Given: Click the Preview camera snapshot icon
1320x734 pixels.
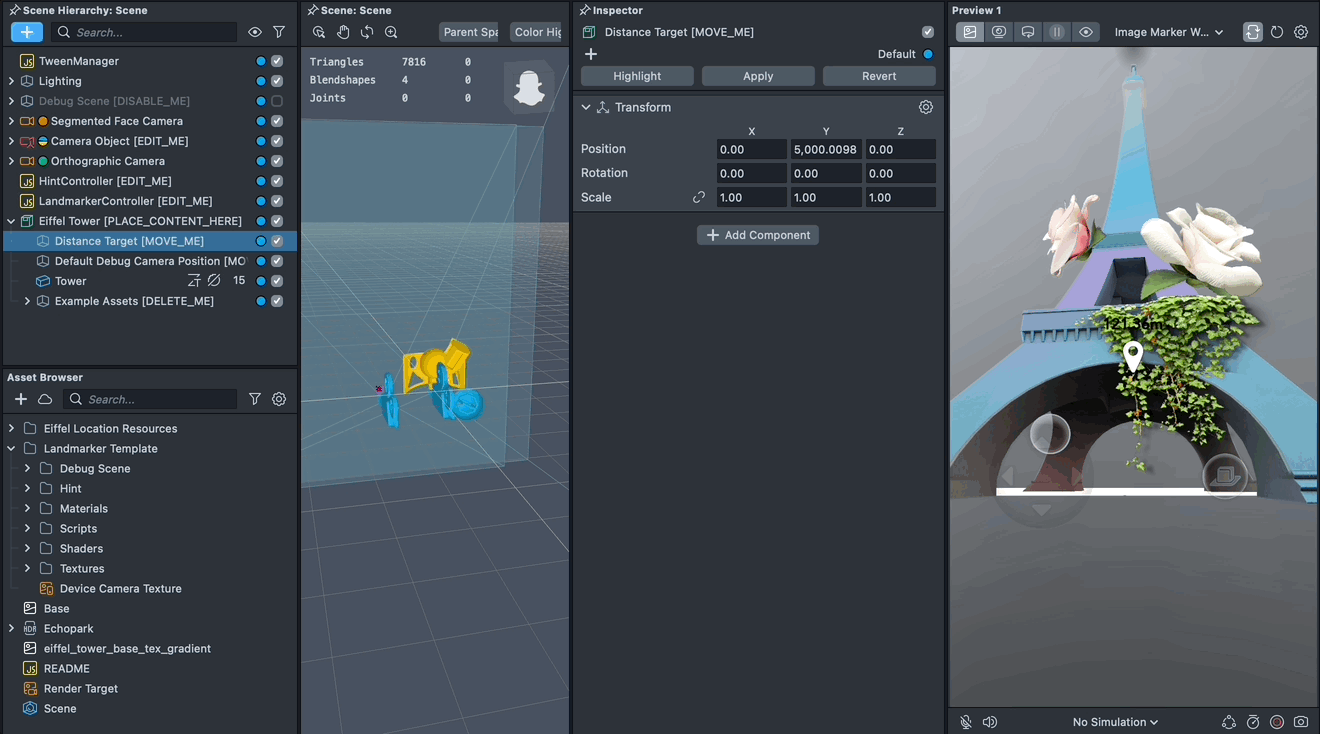Looking at the screenshot, I should click(x=1300, y=722).
